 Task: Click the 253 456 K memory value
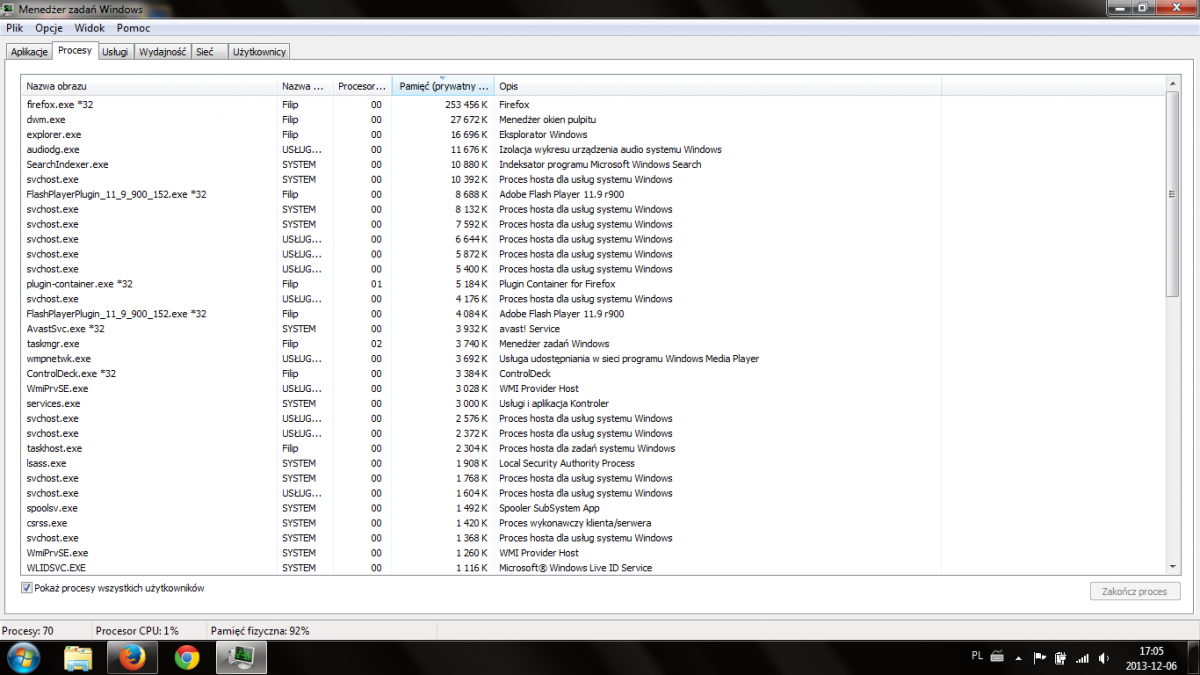click(466, 104)
